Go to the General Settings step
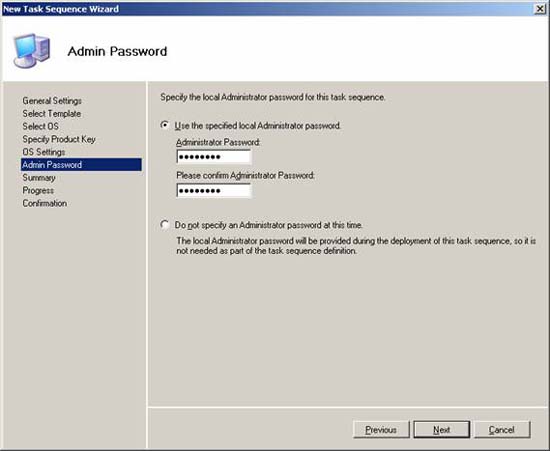550x451 pixels. (52, 101)
